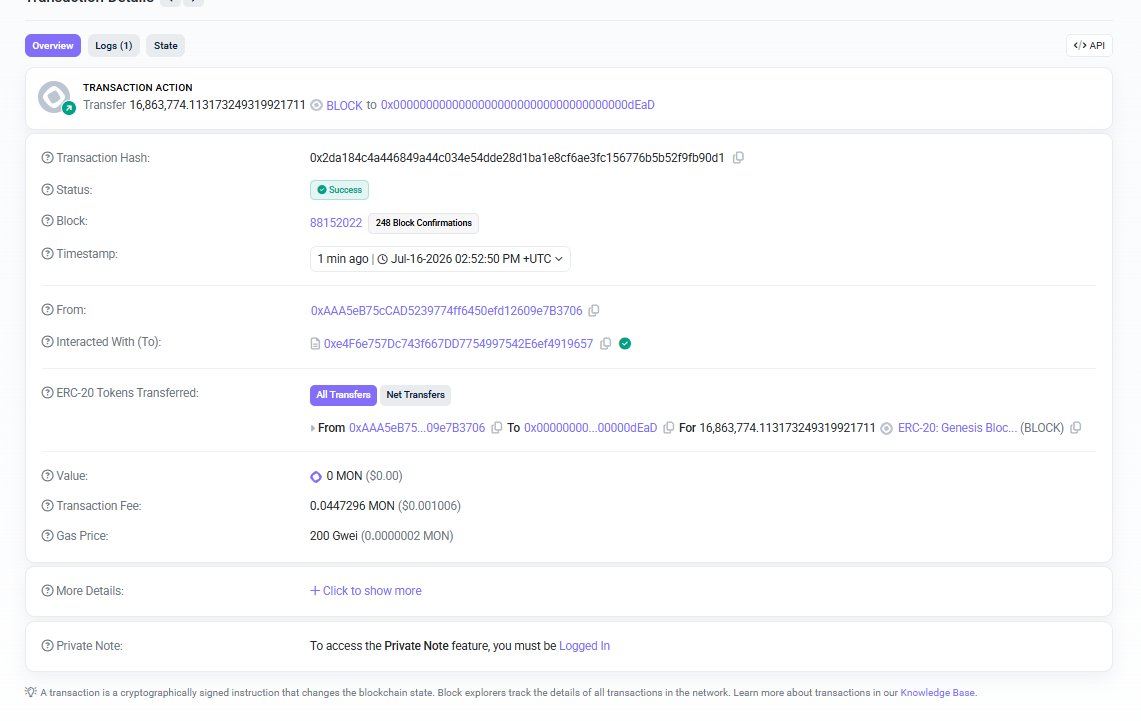Click From help icon
1141x721 pixels.
(47, 310)
